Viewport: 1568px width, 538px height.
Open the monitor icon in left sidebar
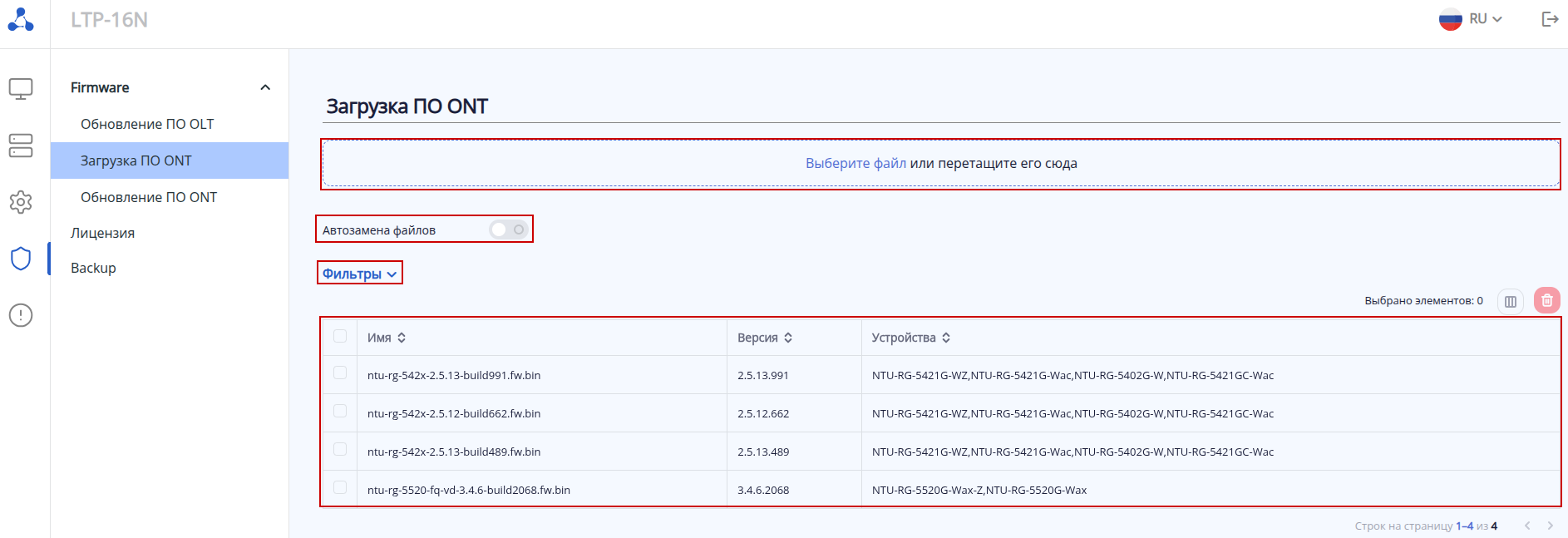click(x=21, y=89)
